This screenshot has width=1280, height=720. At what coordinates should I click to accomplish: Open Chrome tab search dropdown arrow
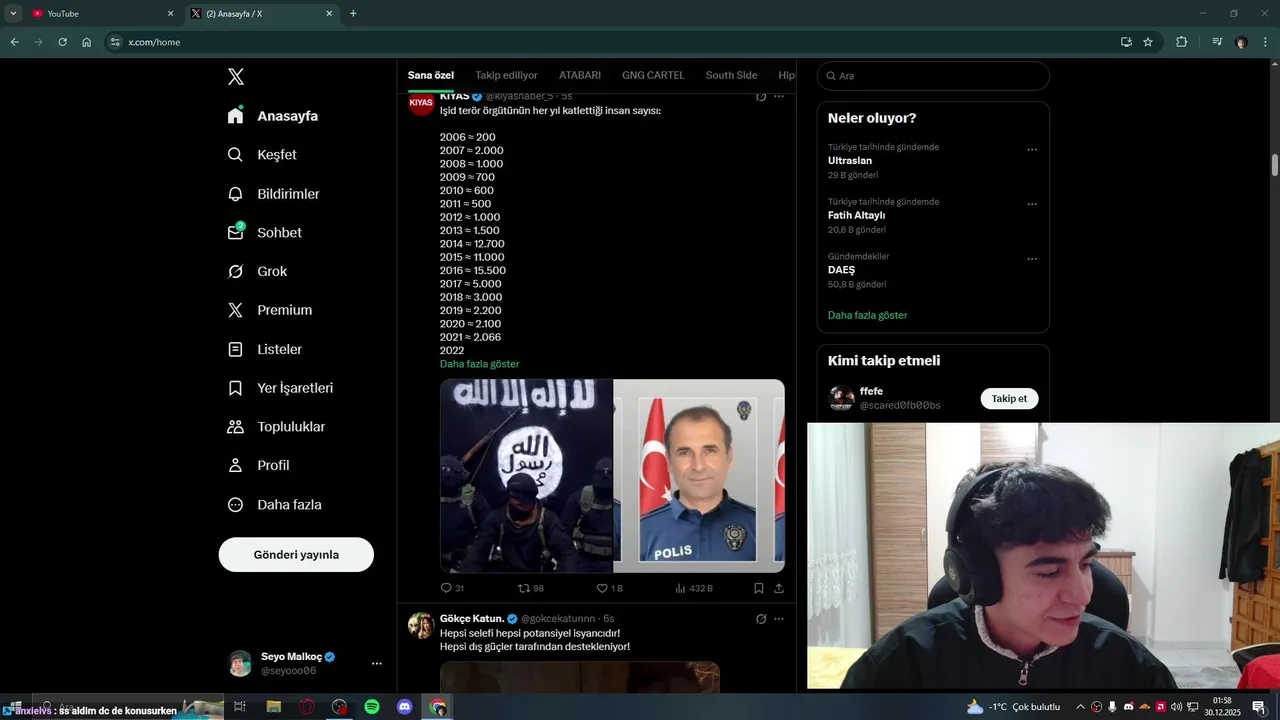[x=13, y=13]
